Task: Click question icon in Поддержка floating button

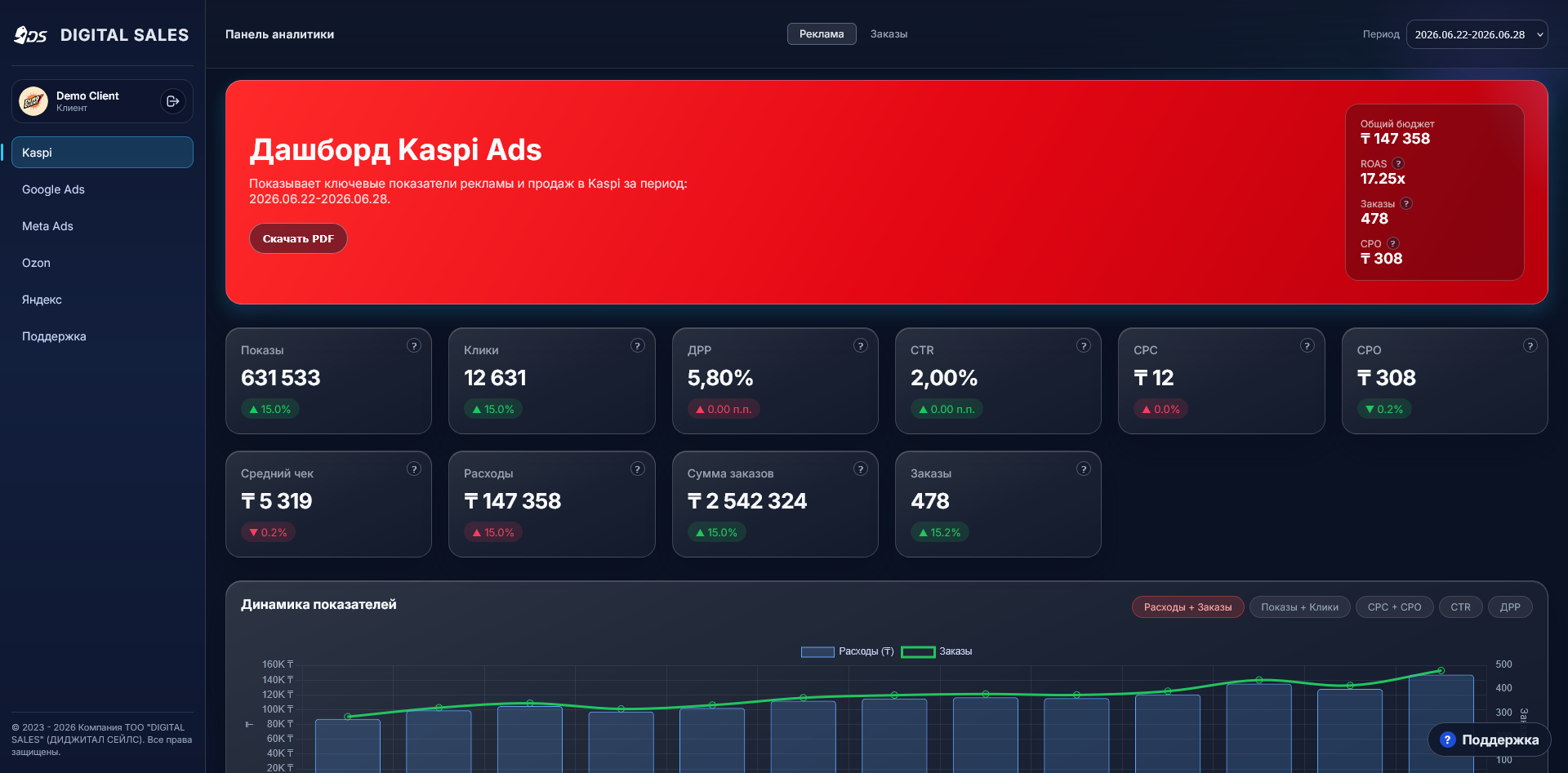Action: tap(1448, 740)
